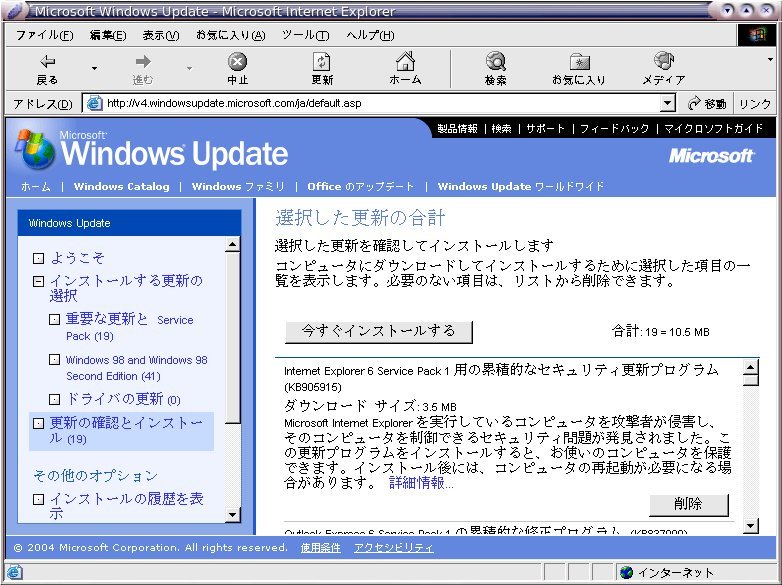Click box beside インストールの履歴を表示
782x585 pixels.
click(x=38, y=499)
